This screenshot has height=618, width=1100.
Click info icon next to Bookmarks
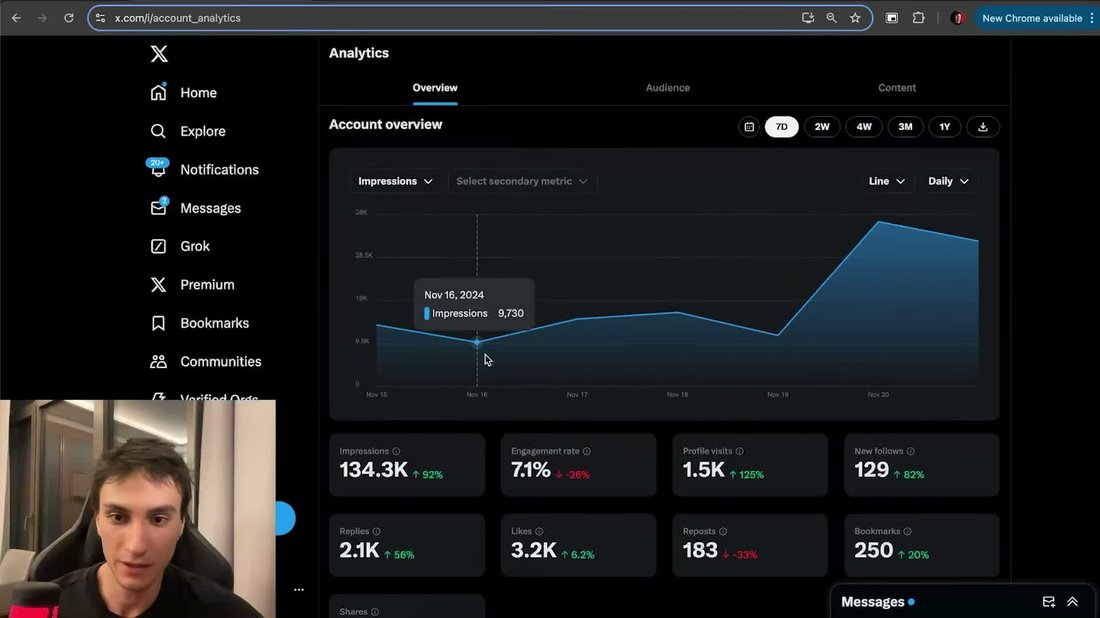[x=907, y=531]
